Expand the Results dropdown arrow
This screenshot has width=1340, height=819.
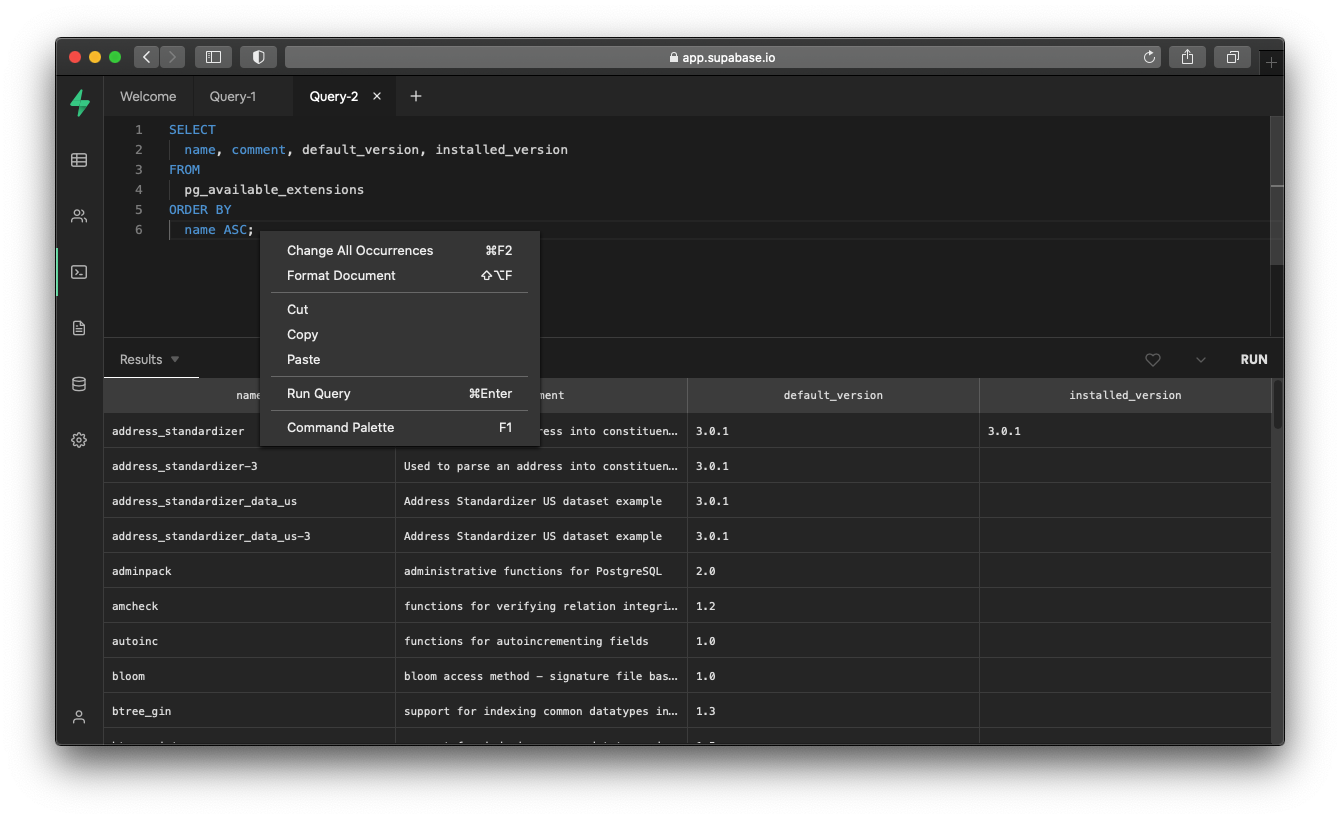coord(175,360)
